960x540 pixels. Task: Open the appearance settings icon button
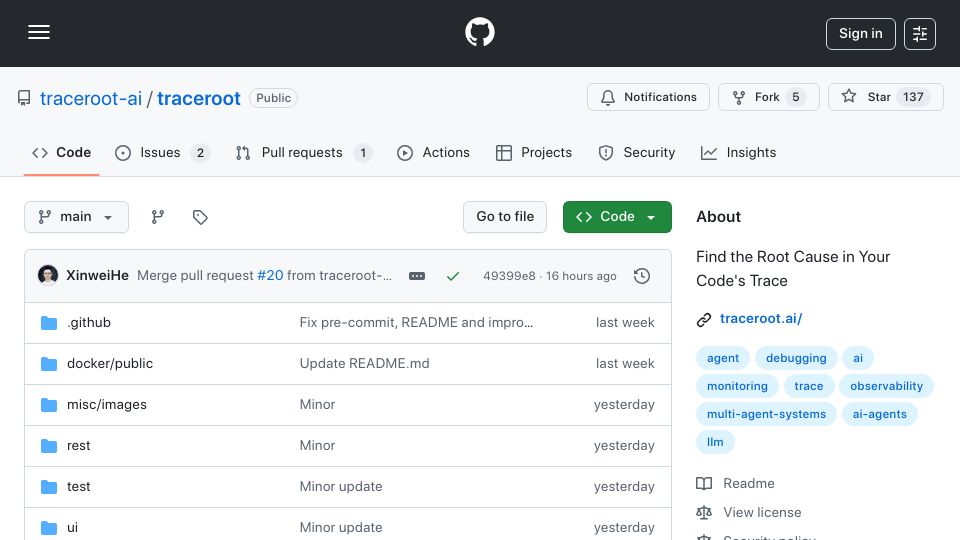920,34
